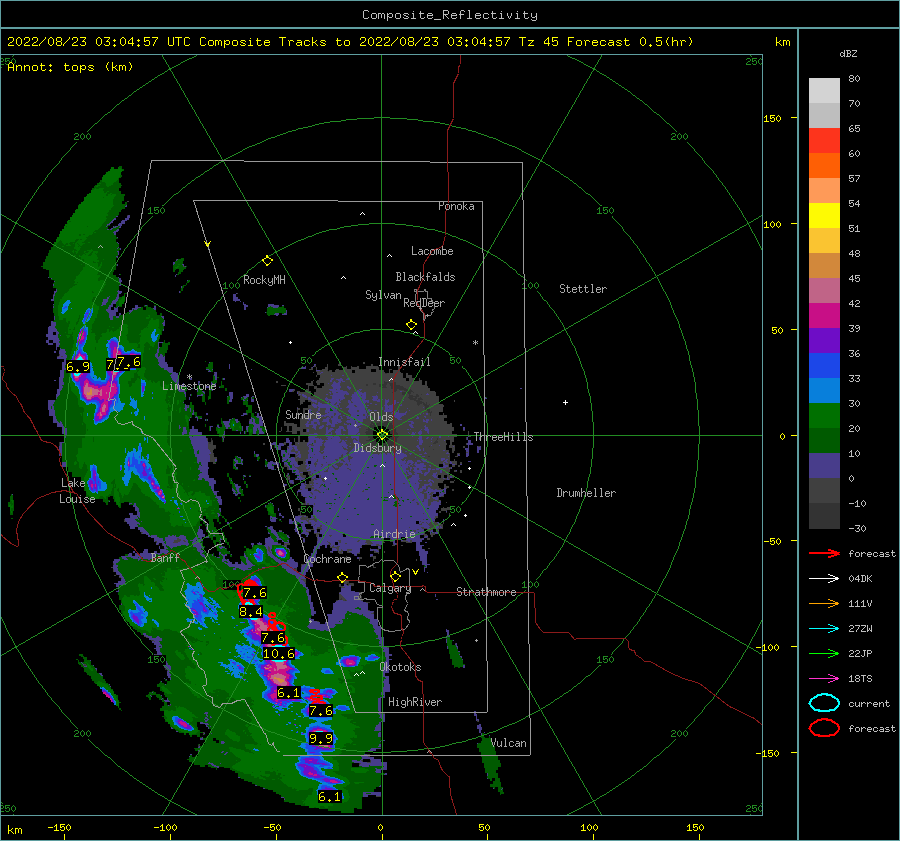
Task: Click the Sundre town label
Action: point(303,414)
